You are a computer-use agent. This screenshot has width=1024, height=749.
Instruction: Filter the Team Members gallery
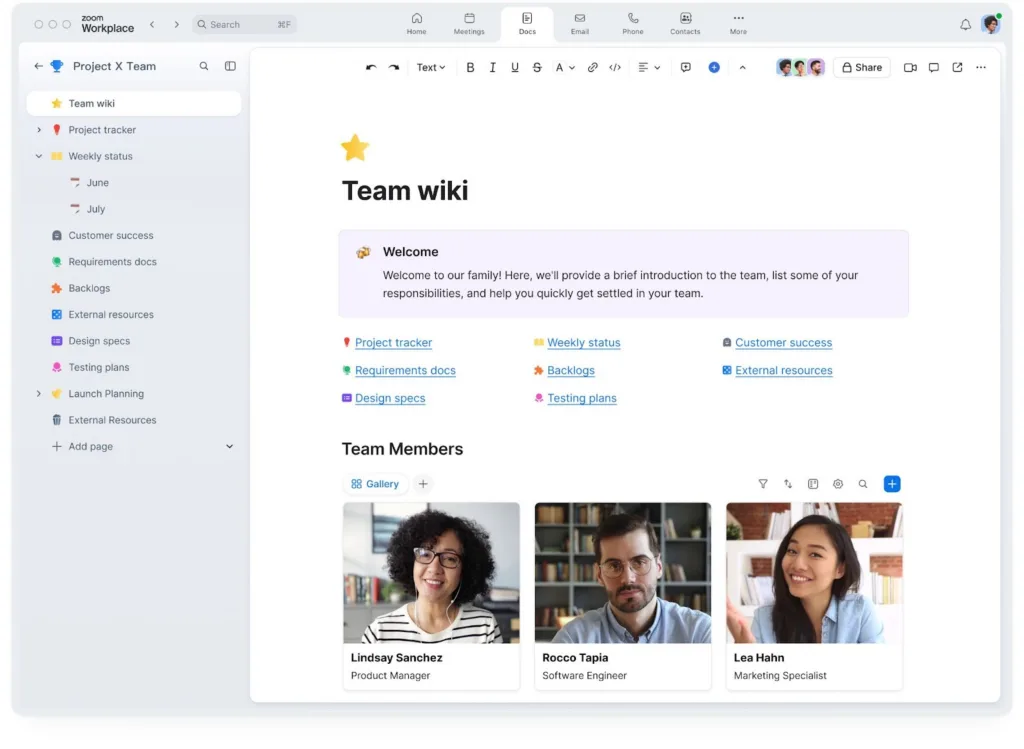point(763,483)
